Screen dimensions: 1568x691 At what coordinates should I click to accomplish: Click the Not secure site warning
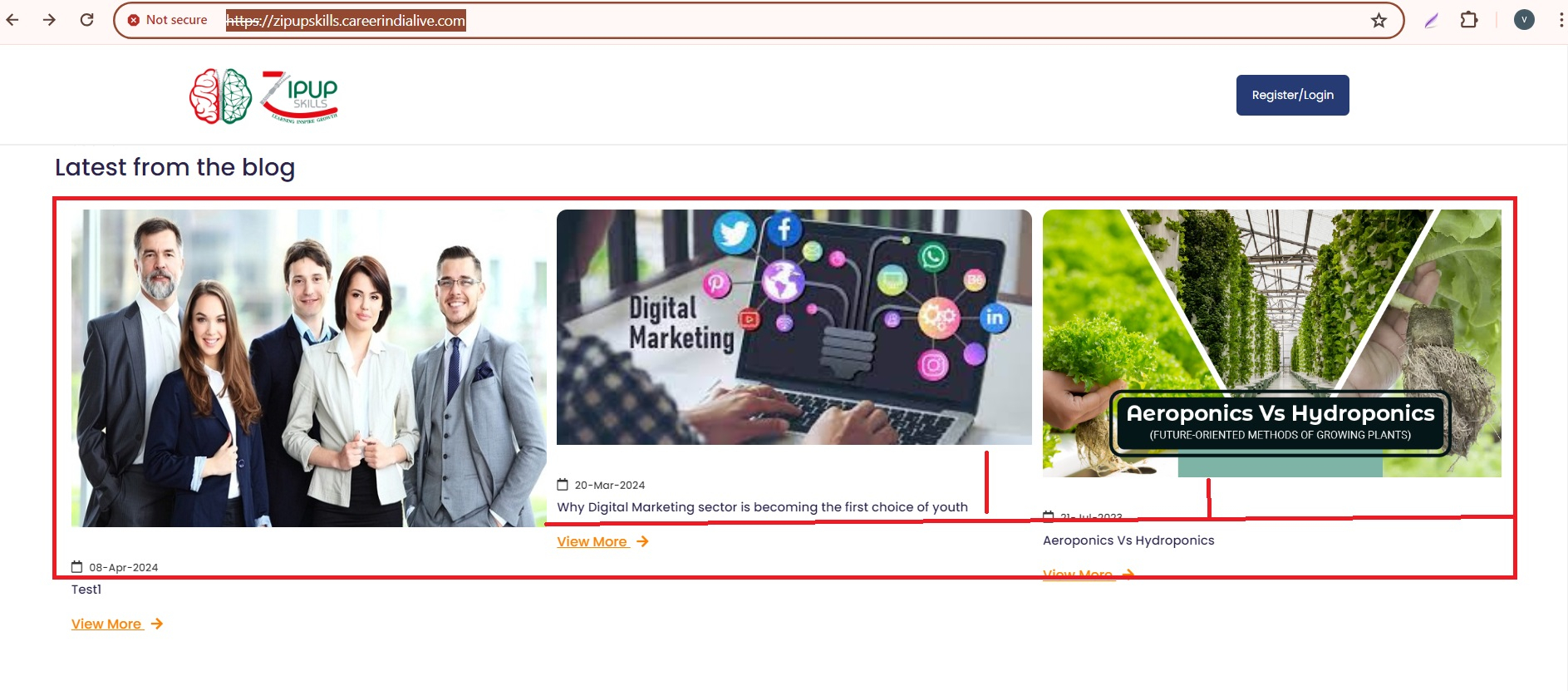(x=168, y=20)
